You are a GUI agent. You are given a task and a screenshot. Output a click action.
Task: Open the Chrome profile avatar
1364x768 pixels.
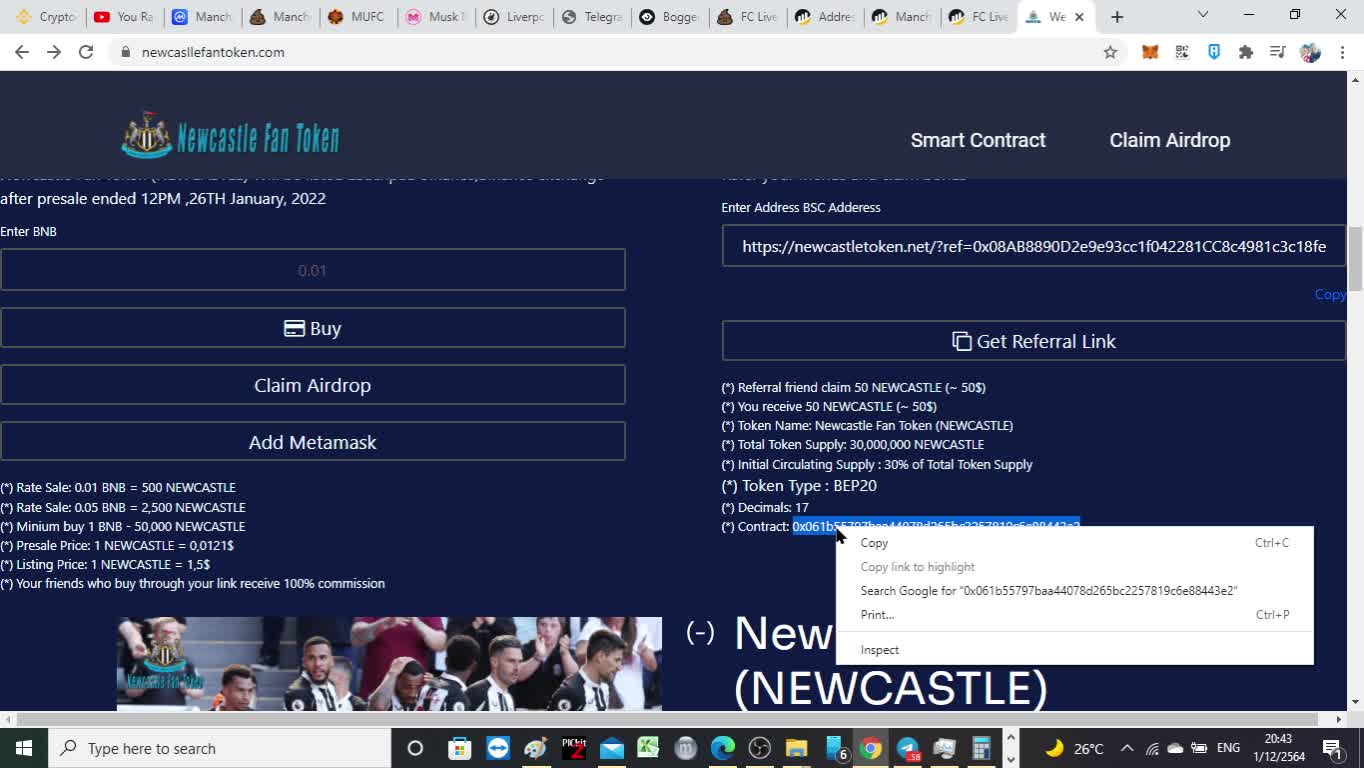point(1310,52)
